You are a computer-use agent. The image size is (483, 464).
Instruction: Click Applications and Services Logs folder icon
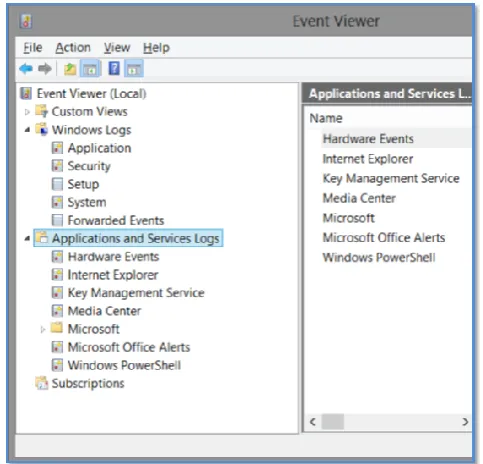pos(42,238)
